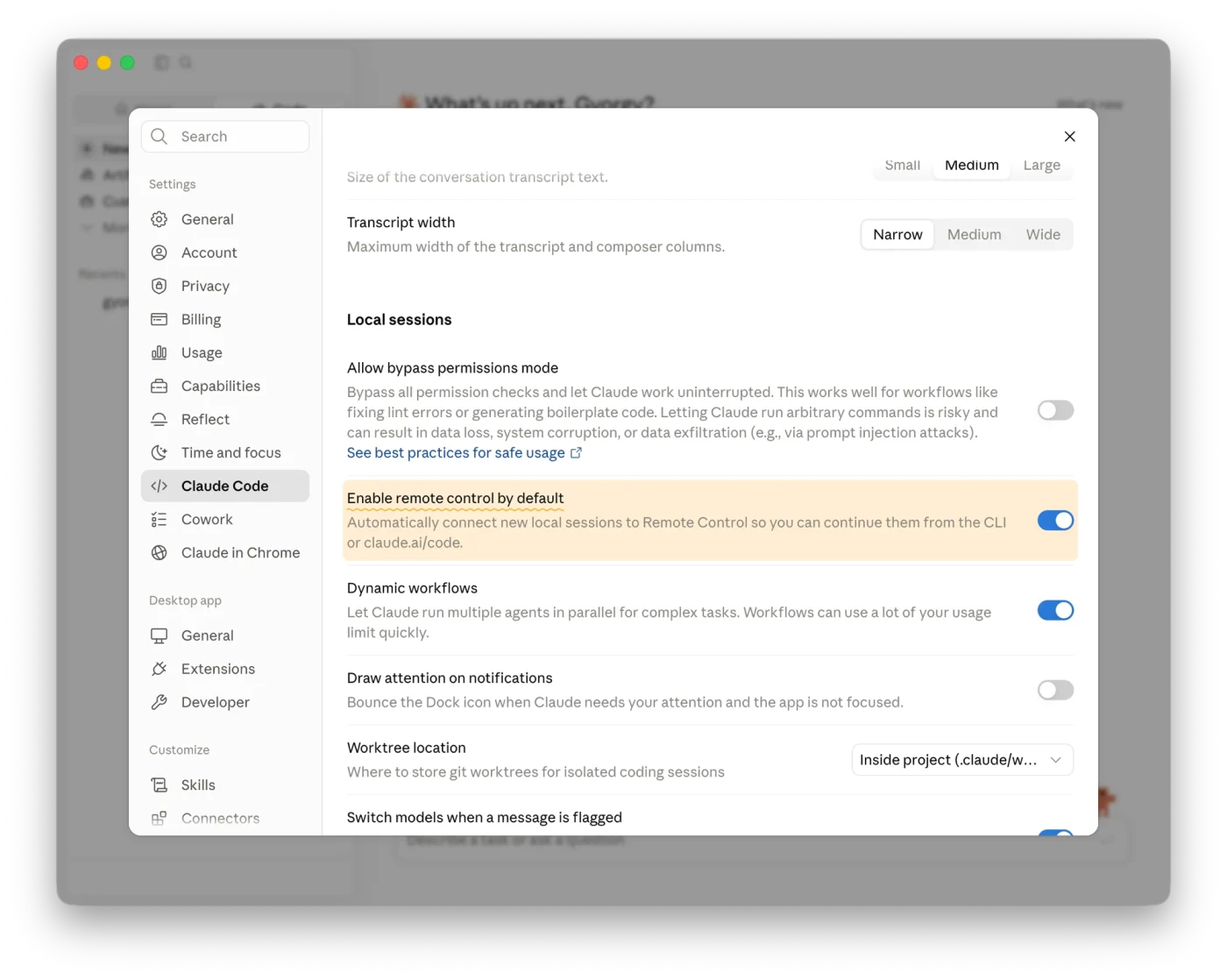
Task: Click the Skills icon under Customize
Action: pyautogui.click(x=159, y=785)
